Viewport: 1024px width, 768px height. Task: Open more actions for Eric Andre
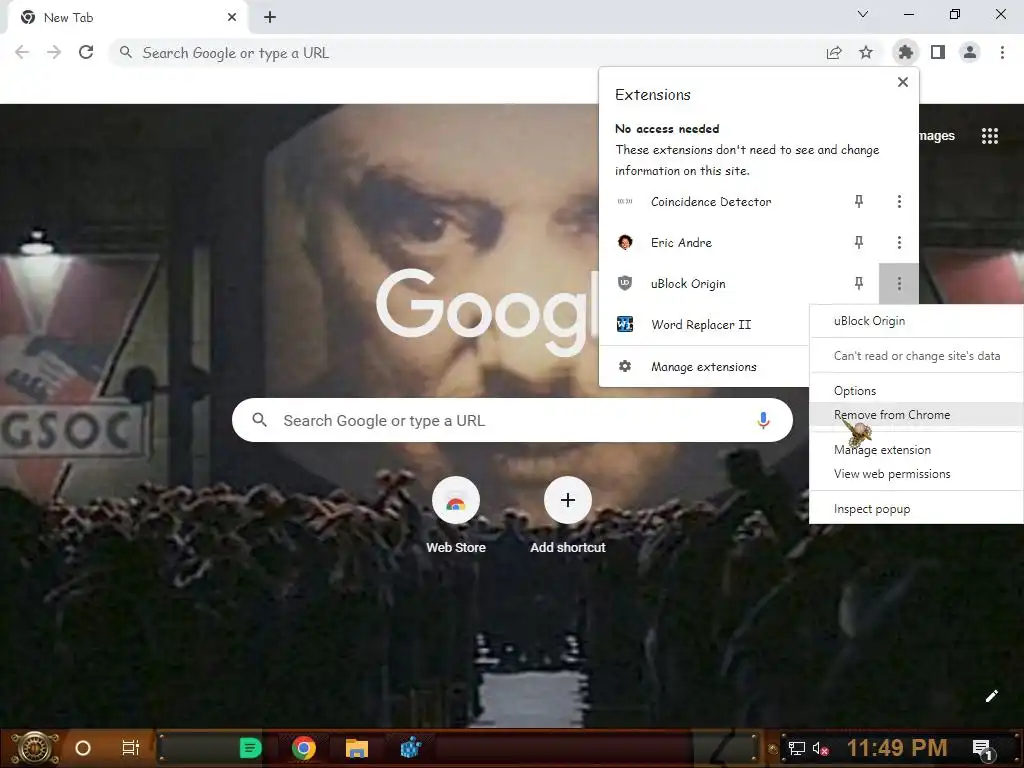899,243
